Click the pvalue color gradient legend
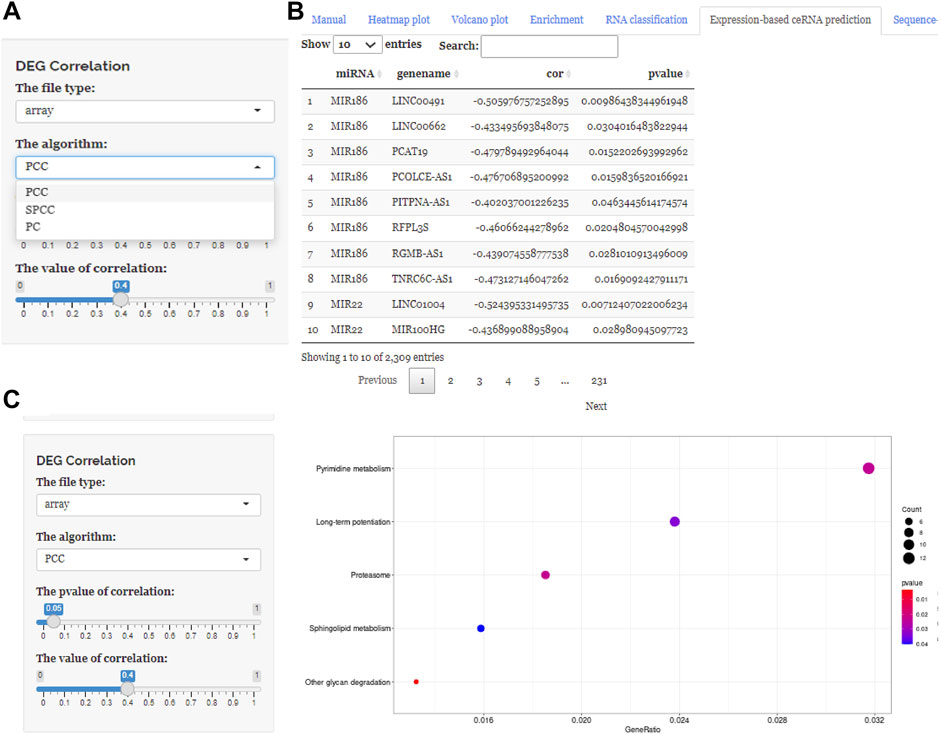Screen dimensions: 941x734 point(907,616)
